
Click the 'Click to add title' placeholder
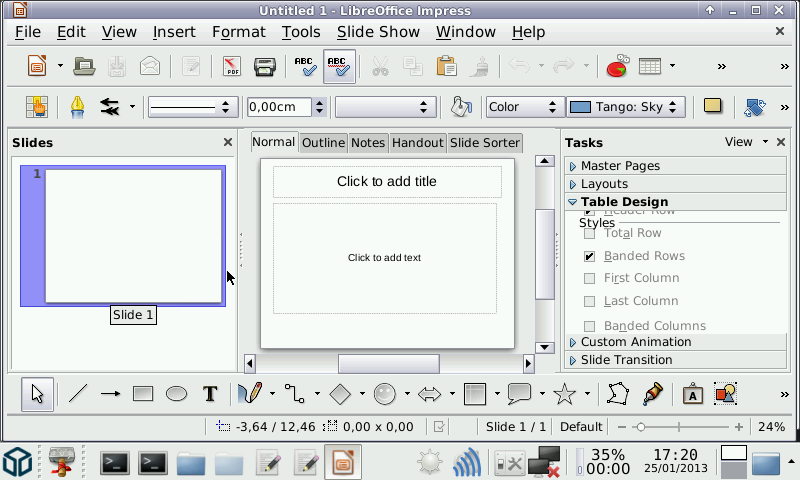(387, 182)
